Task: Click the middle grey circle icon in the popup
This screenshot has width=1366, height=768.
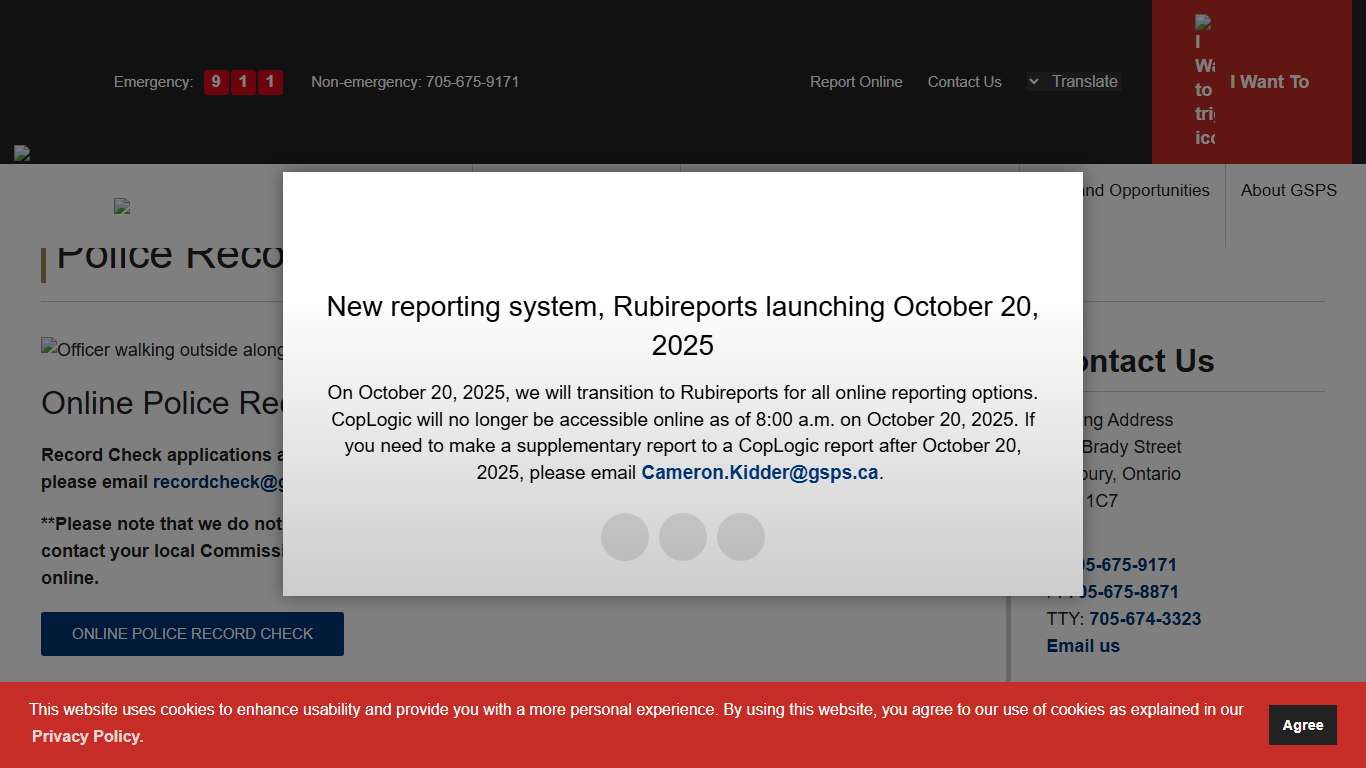Action: coord(683,537)
